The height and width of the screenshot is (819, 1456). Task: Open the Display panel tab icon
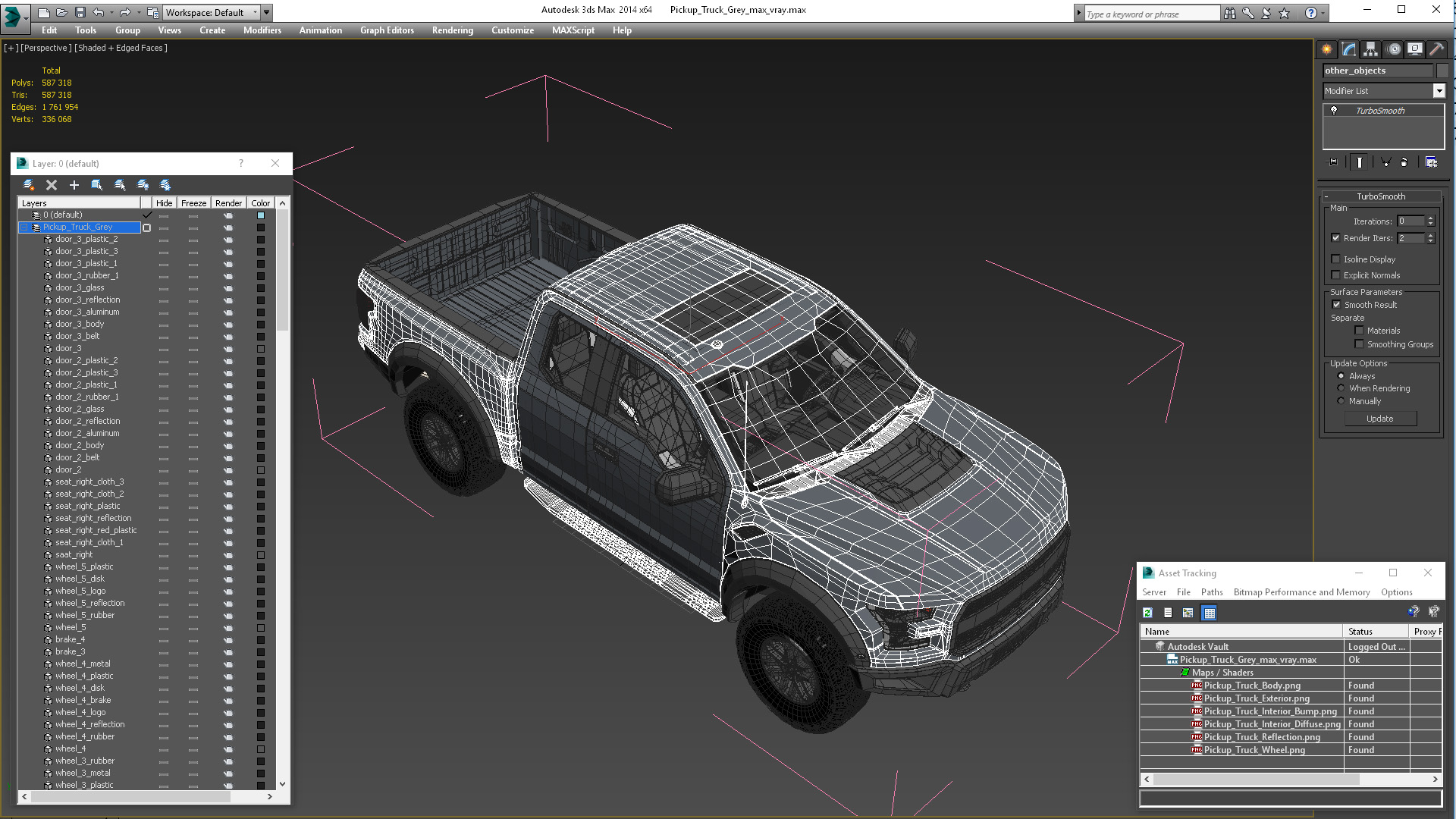pyautogui.click(x=1414, y=49)
